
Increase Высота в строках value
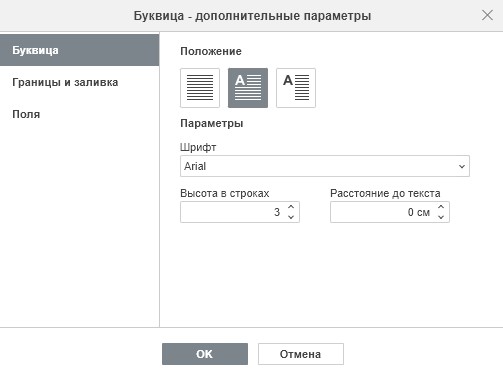click(291, 207)
